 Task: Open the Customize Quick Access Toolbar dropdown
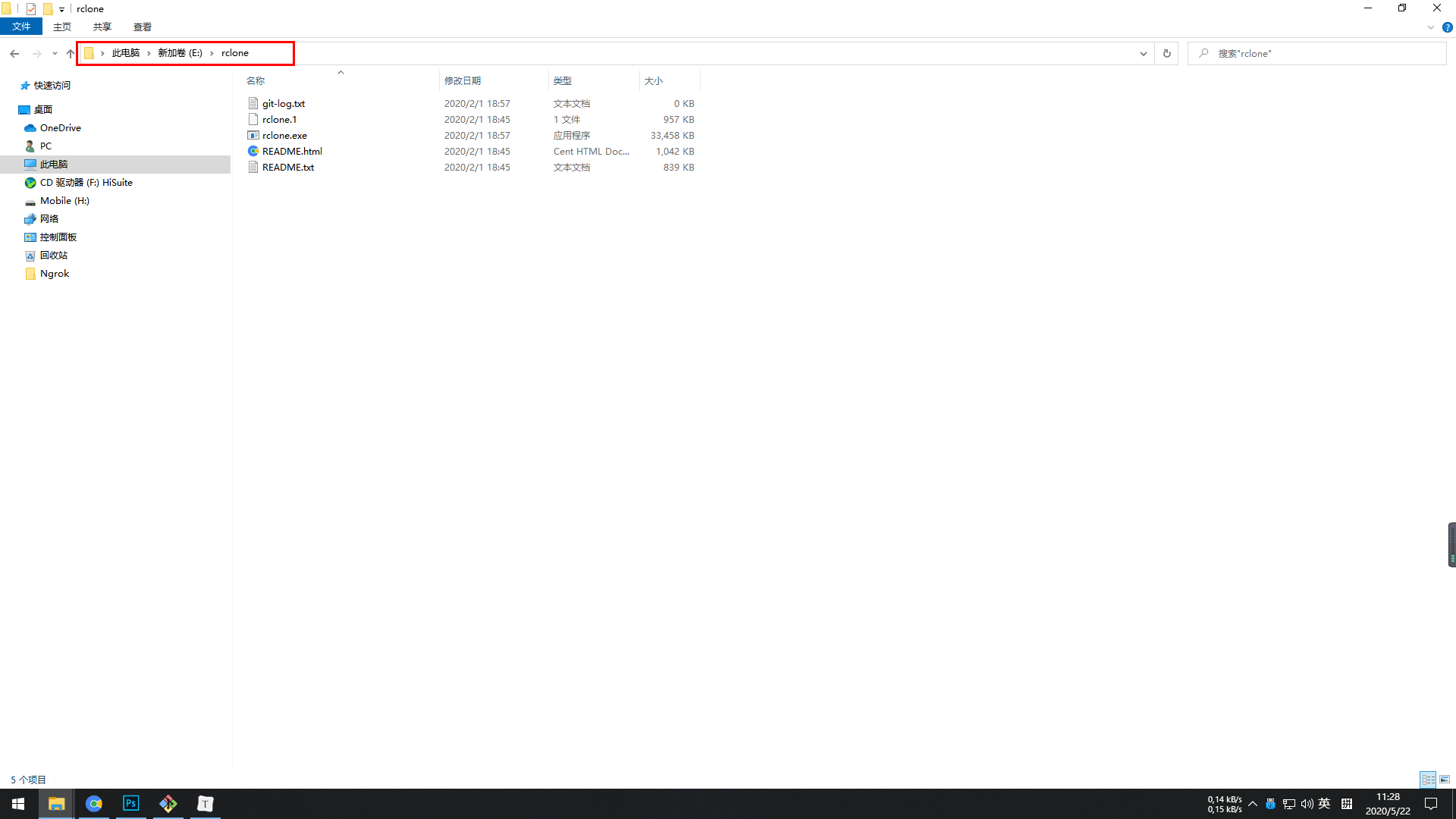tap(61, 9)
